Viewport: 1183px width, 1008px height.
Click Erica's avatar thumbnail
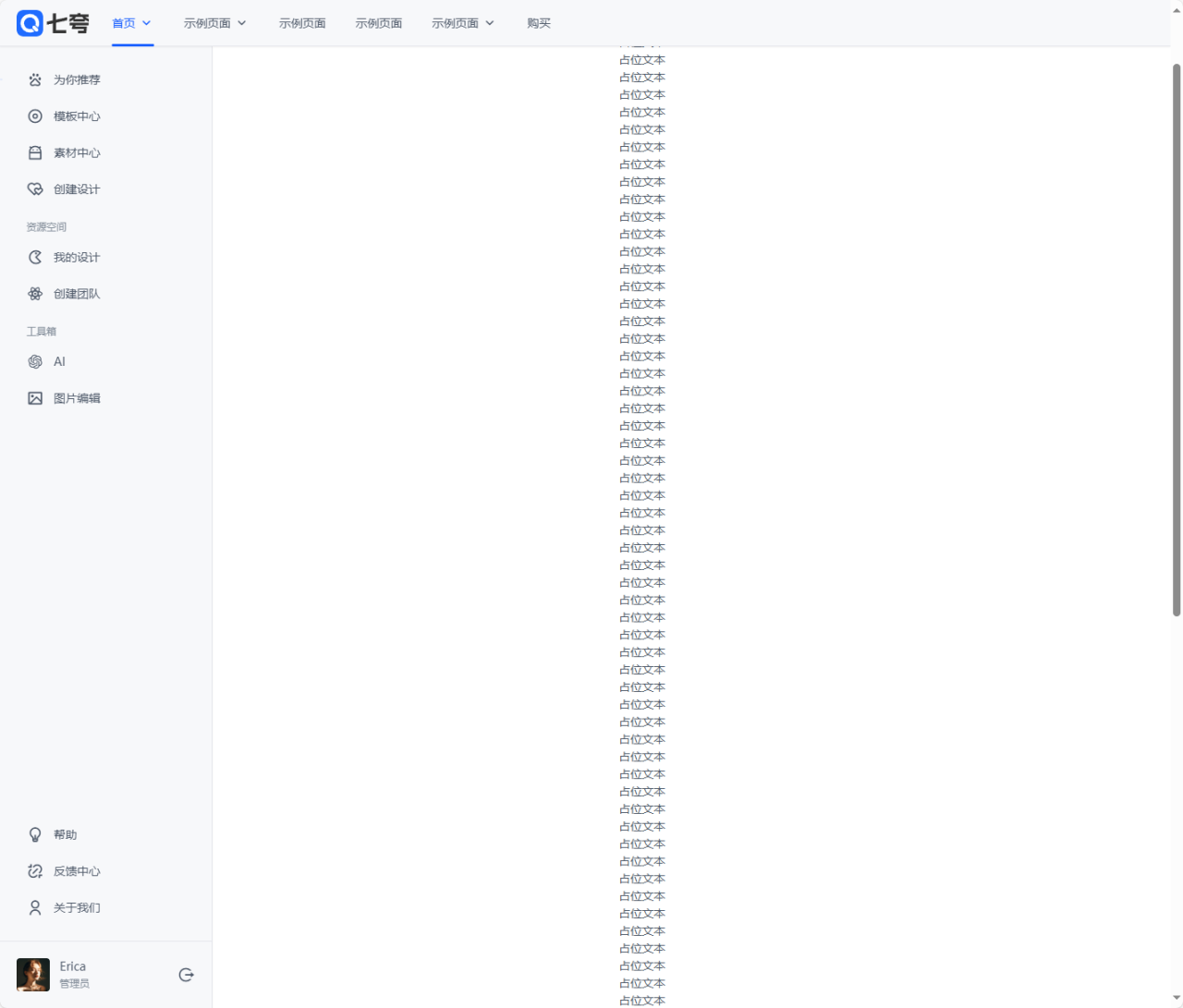(33, 975)
